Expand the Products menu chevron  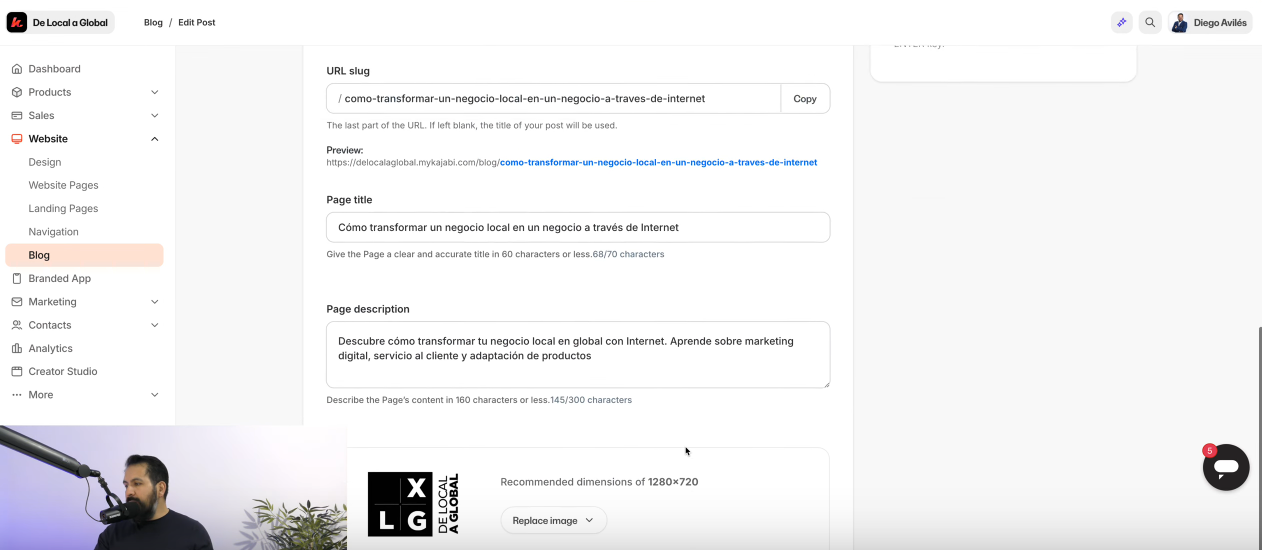pyautogui.click(x=155, y=92)
